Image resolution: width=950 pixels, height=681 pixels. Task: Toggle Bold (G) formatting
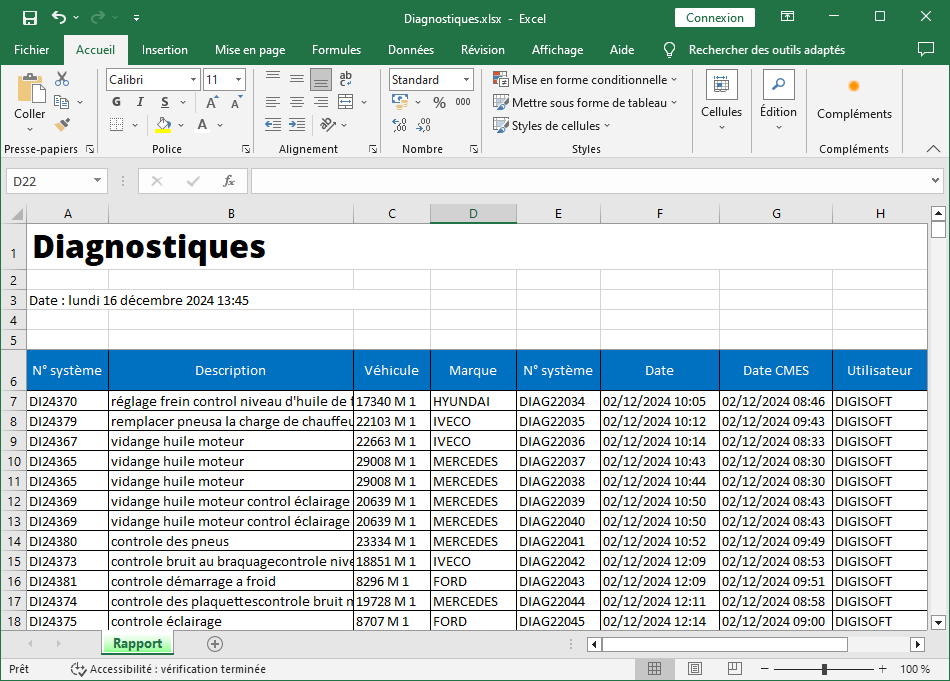(x=116, y=102)
